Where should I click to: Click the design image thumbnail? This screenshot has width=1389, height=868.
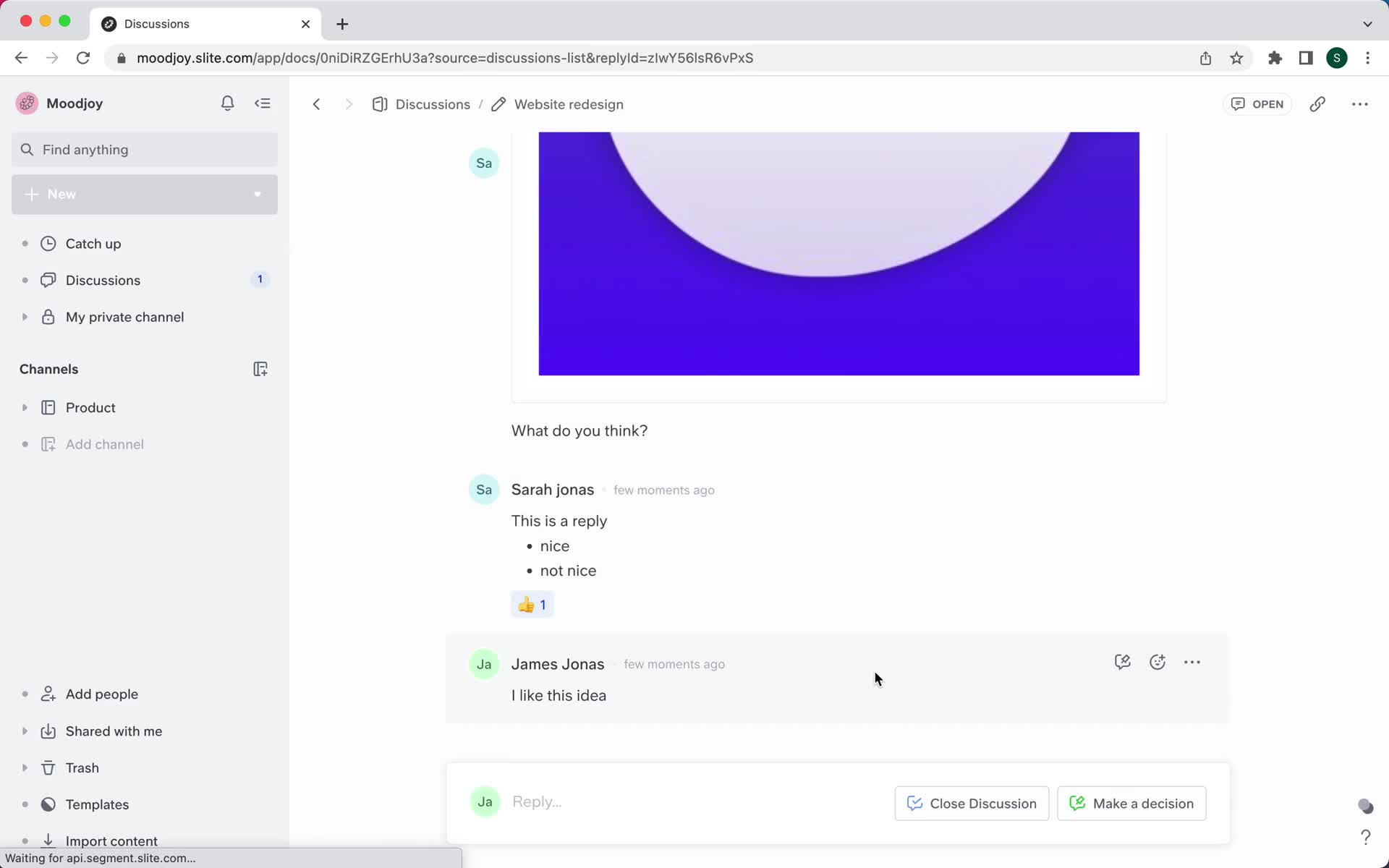pos(839,253)
